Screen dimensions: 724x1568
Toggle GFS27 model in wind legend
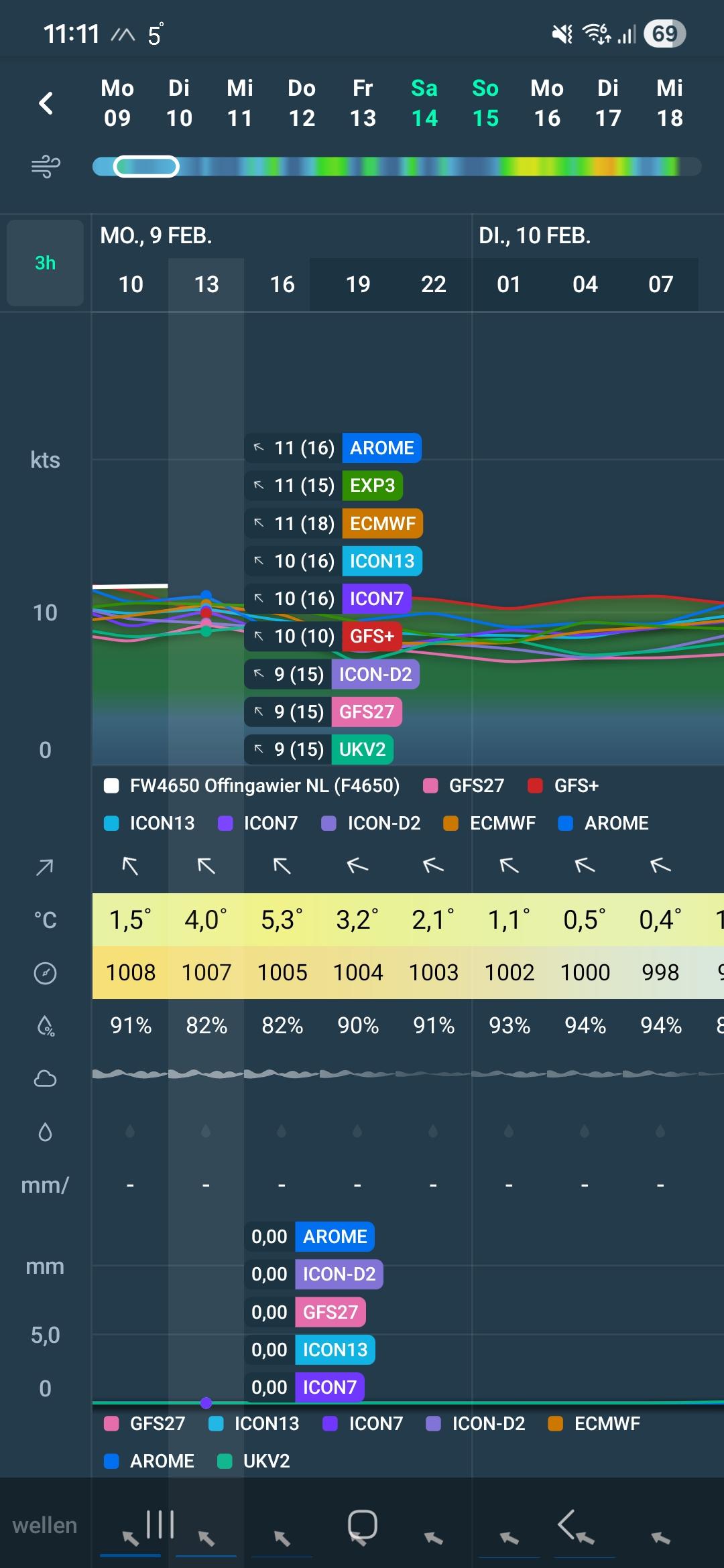tap(465, 786)
